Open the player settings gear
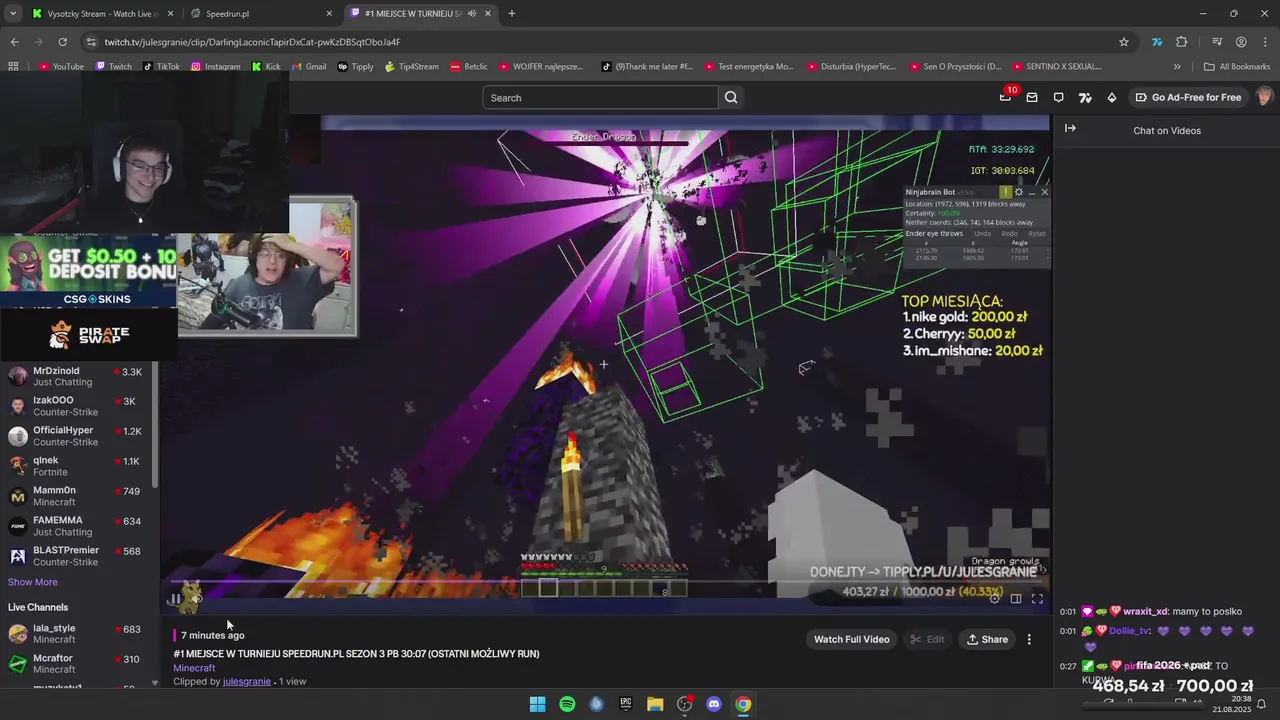The image size is (1280, 720). click(x=994, y=599)
